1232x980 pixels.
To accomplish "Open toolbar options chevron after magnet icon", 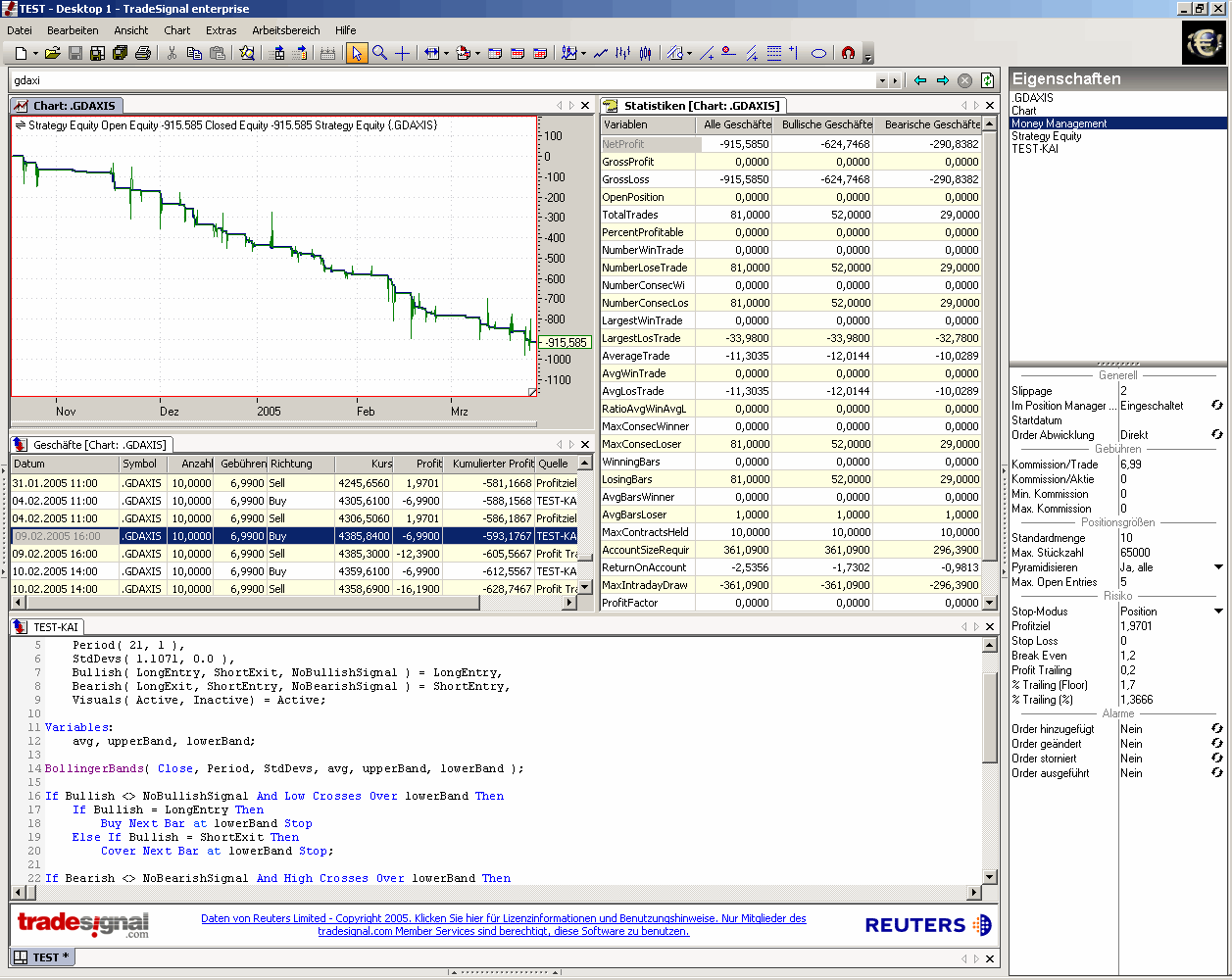I will click(868, 56).
